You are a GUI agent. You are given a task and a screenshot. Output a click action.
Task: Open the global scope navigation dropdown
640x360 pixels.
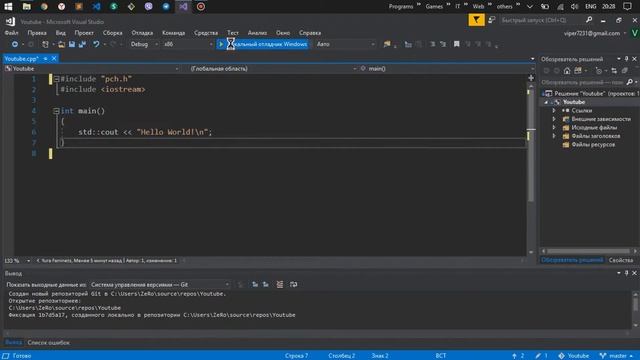pyautogui.click(x=273, y=69)
